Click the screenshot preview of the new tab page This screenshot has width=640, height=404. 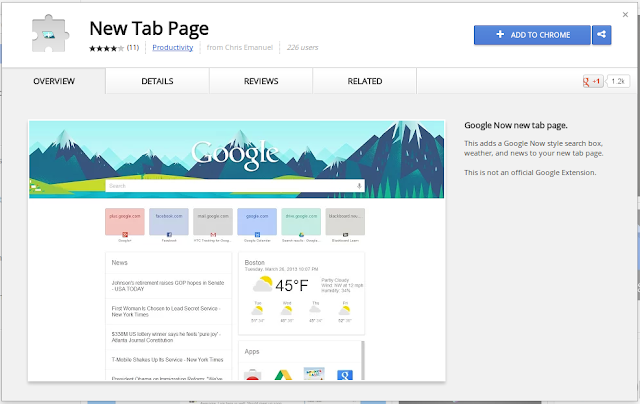(237, 251)
